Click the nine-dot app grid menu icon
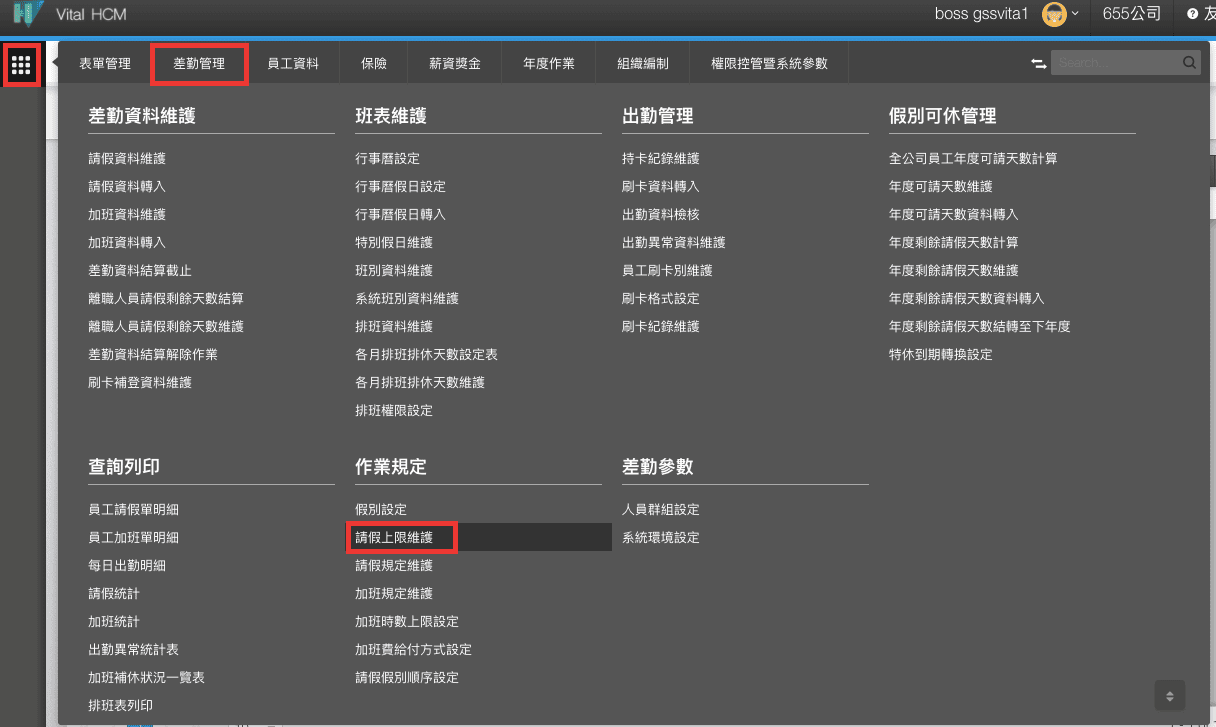Screen dimensions: 1216x727 point(21,66)
